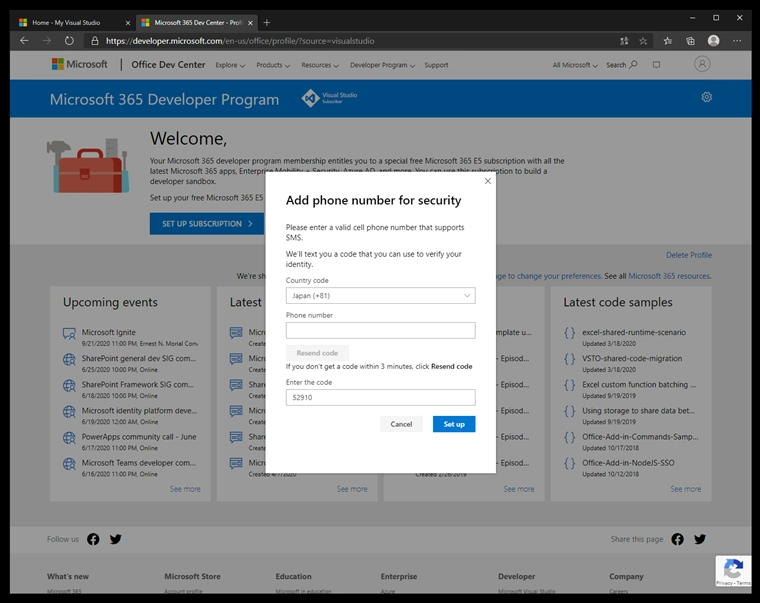Add page to favorites star icon
The width and height of the screenshot is (760, 603).
(643, 41)
